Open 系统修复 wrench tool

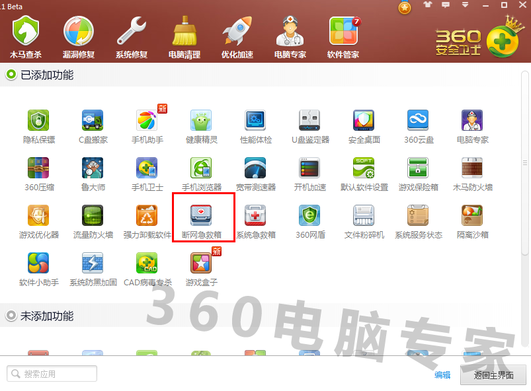pyautogui.click(x=131, y=37)
